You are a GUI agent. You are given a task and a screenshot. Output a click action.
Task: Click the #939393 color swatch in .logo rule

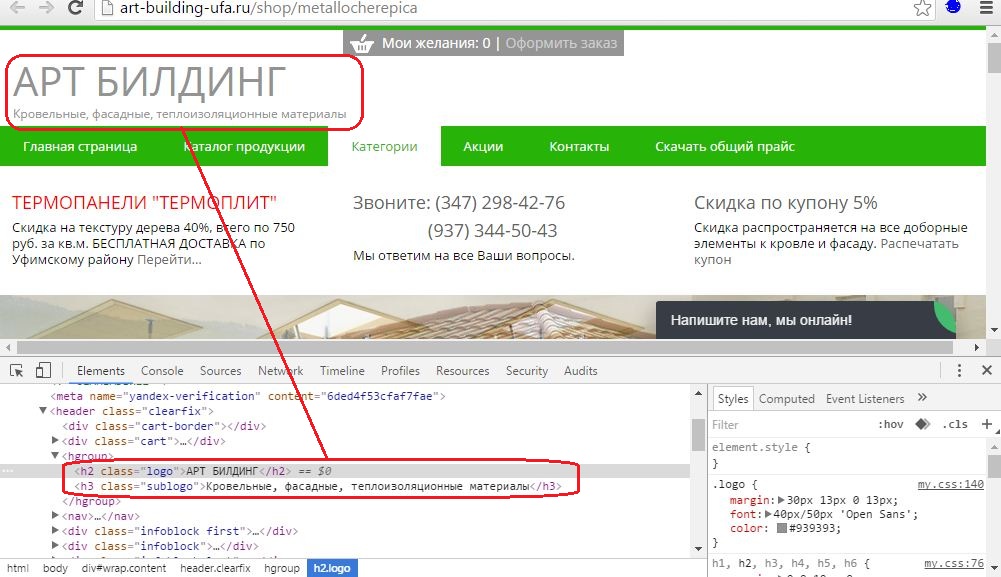(781, 528)
